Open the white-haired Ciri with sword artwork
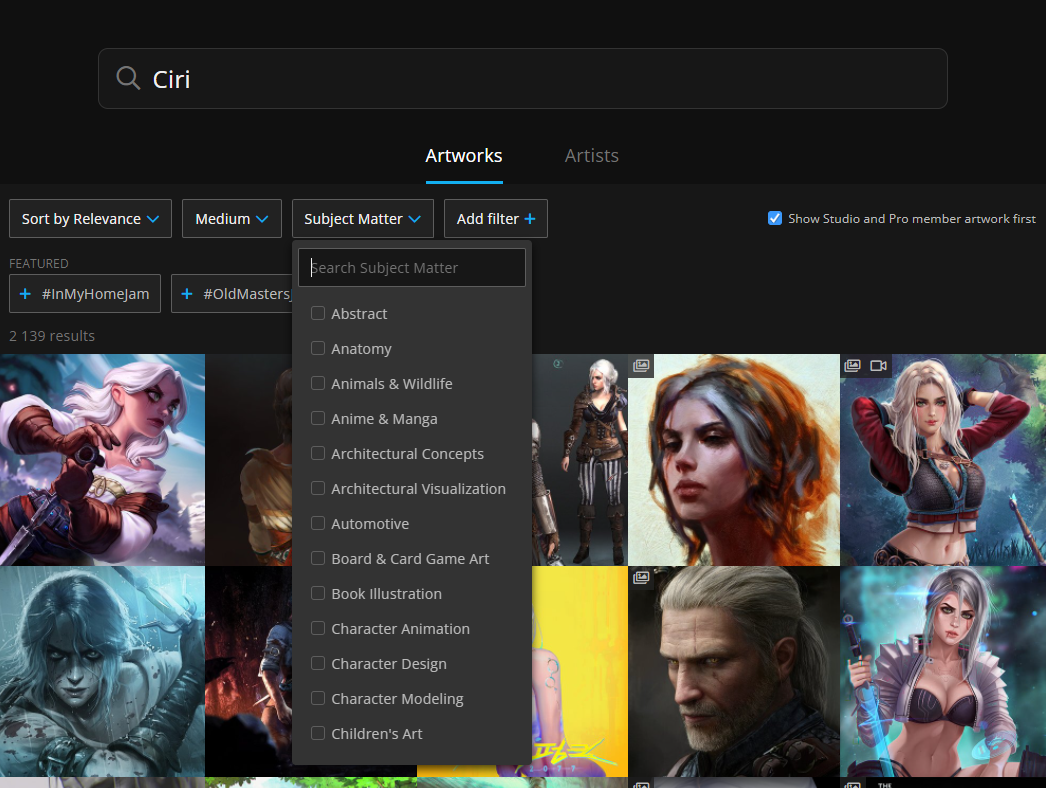 (x=102, y=460)
